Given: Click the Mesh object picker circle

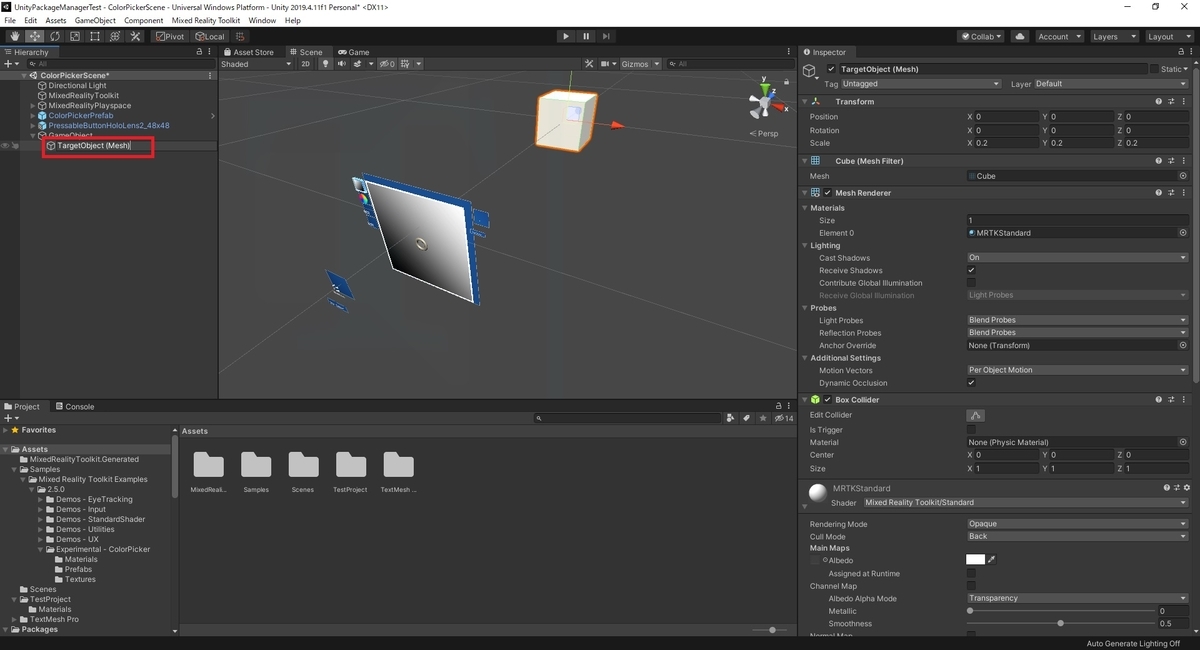Looking at the screenshot, I should 1183,176.
